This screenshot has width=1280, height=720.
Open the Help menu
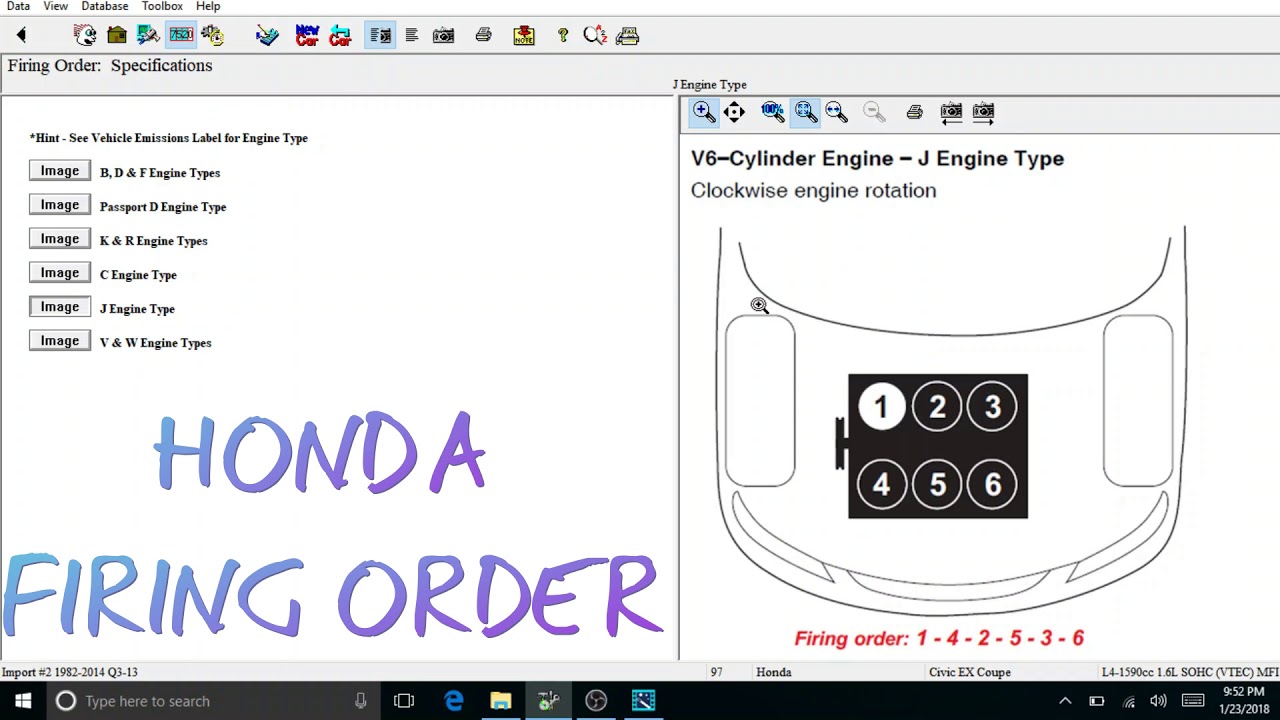click(x=208, y=6)
